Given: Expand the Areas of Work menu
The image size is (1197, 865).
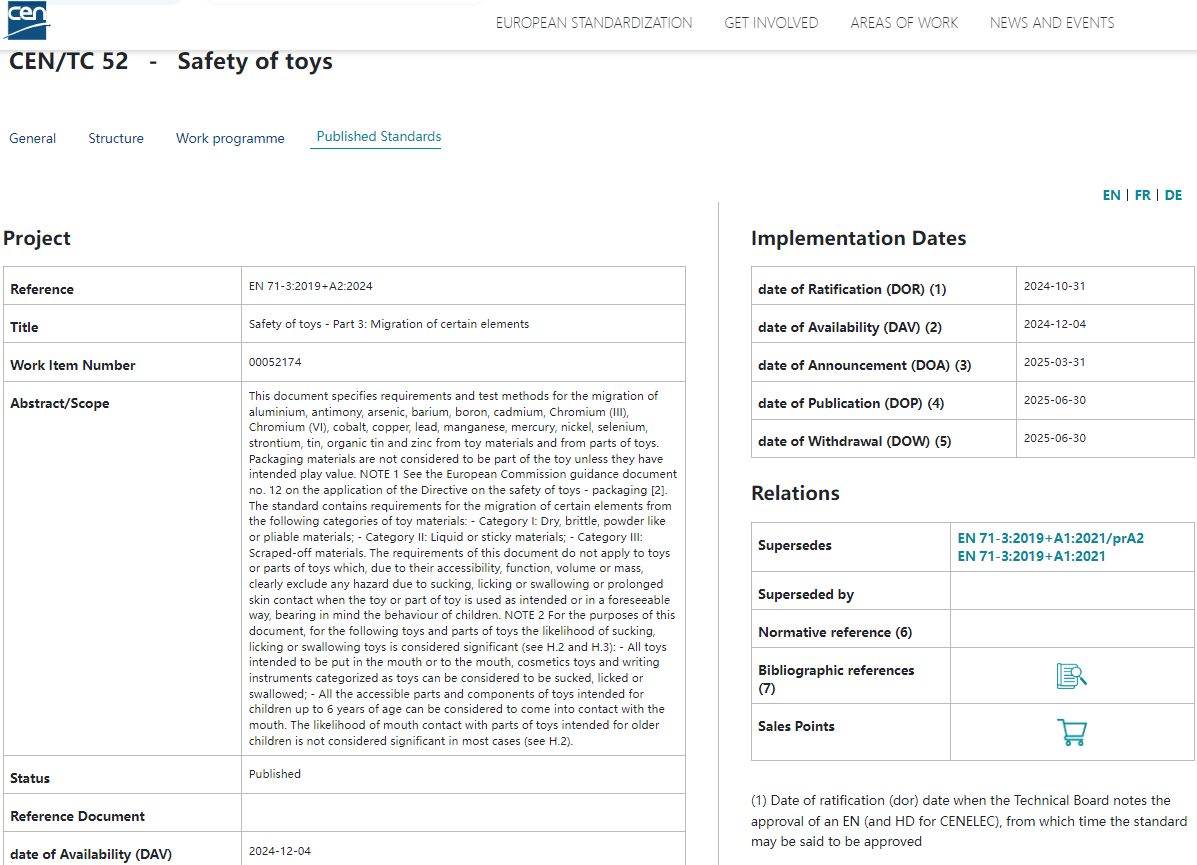Looking at the screenshot, I should 904,23.
